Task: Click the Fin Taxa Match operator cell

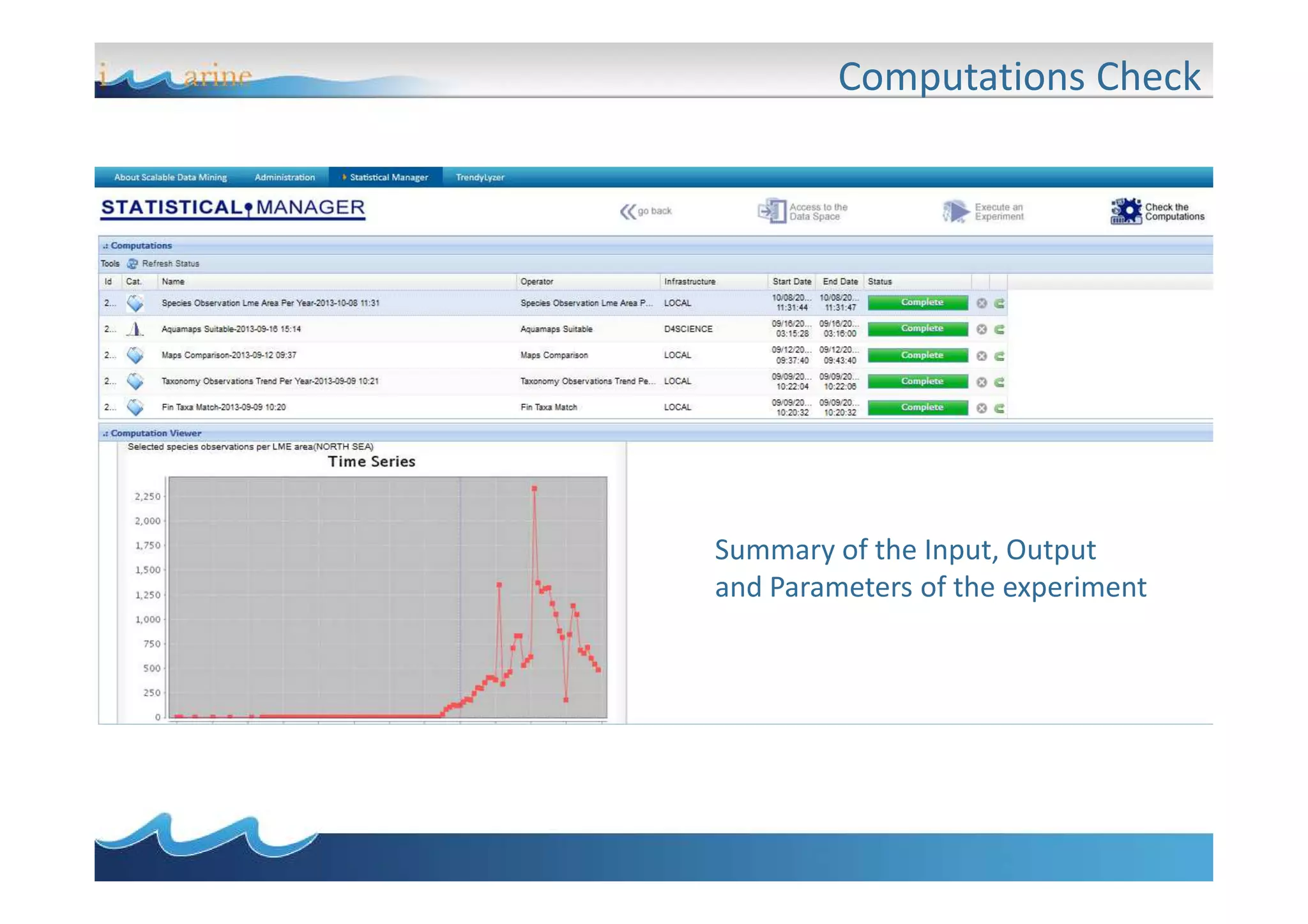Action: pyautogui.click(x=549, y=407)
